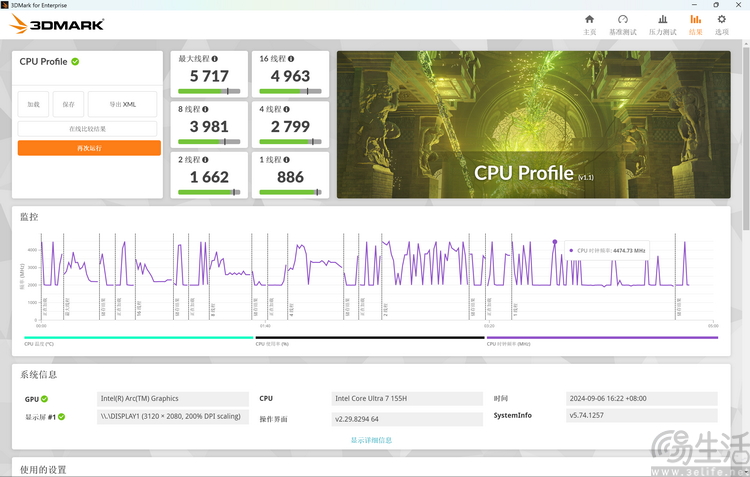Open the Stress Tests bar-chart icon
The image size is (750, 477).
(662, 19)
